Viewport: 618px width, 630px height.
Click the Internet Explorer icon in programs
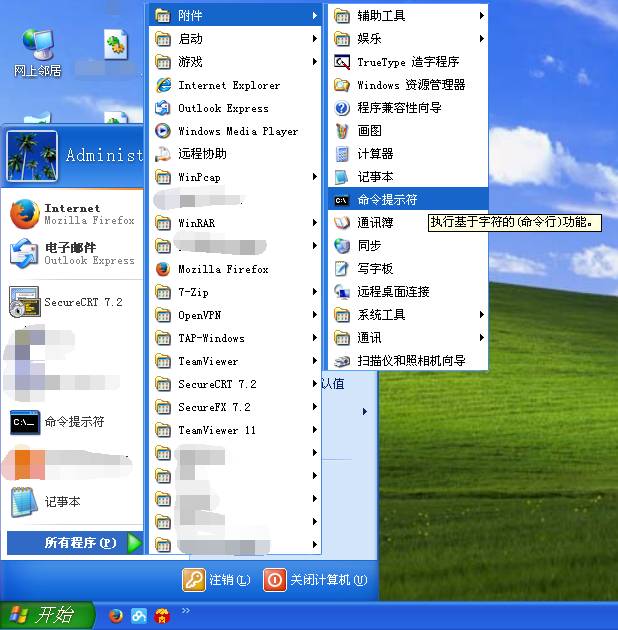(163, 85)
